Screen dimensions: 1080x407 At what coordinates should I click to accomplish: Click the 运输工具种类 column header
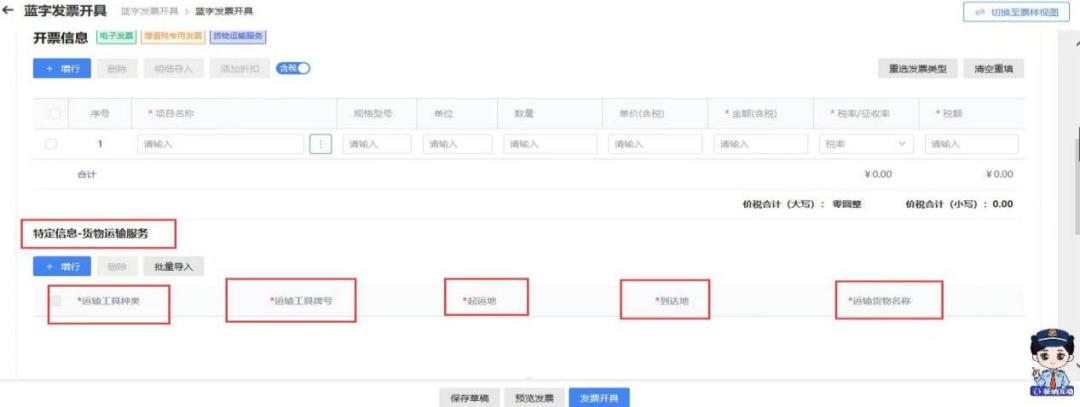click(108, 301)
